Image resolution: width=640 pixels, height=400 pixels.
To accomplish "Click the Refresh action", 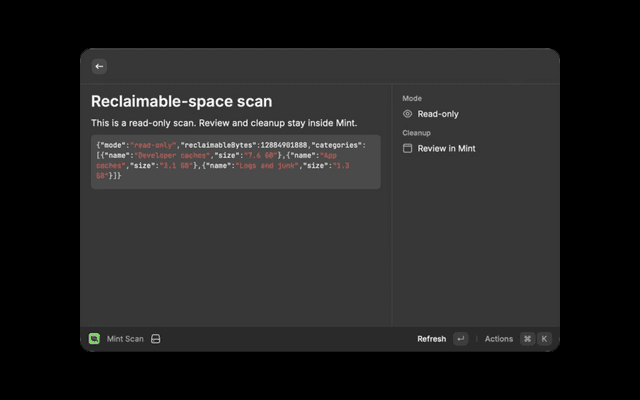I will pos(431,339).
